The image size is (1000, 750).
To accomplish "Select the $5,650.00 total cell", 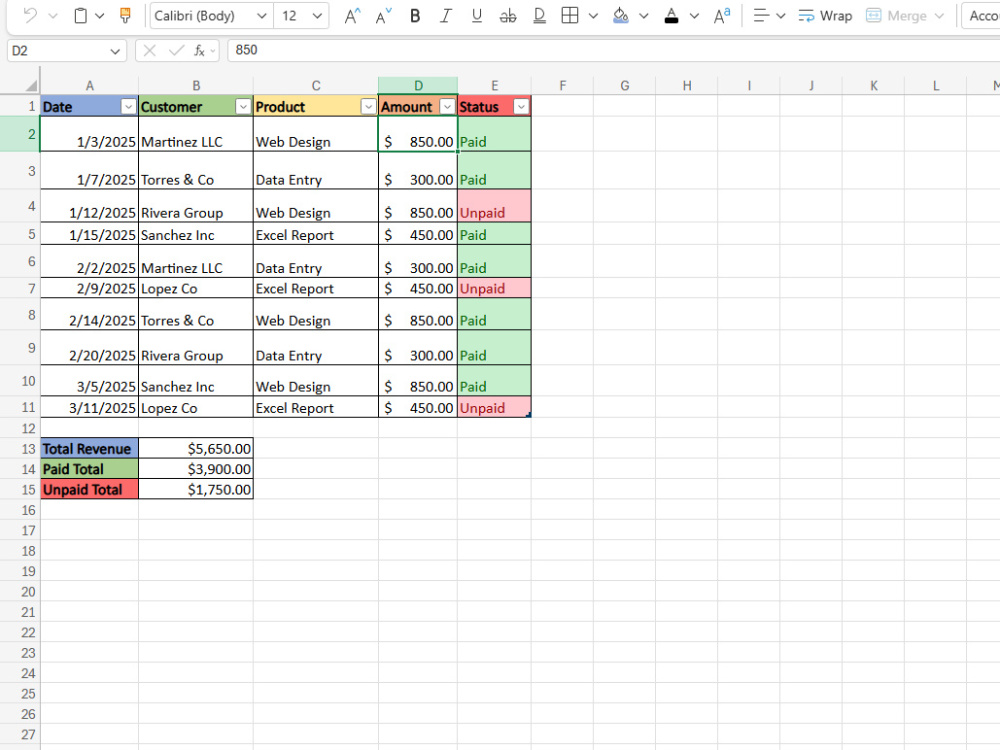I will (x=196, y=448).
